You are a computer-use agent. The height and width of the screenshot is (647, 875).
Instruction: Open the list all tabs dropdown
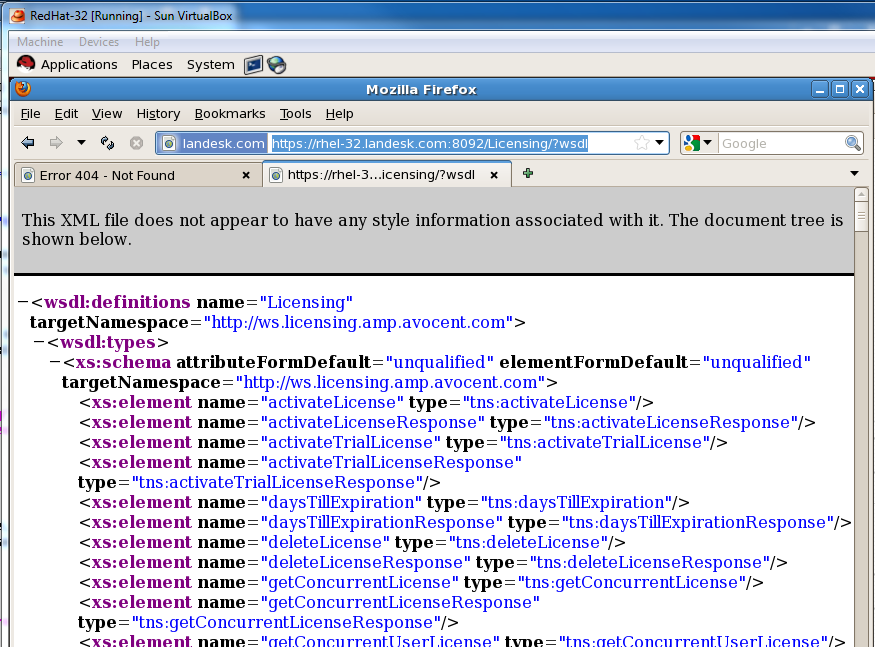[x=854, y=174]
